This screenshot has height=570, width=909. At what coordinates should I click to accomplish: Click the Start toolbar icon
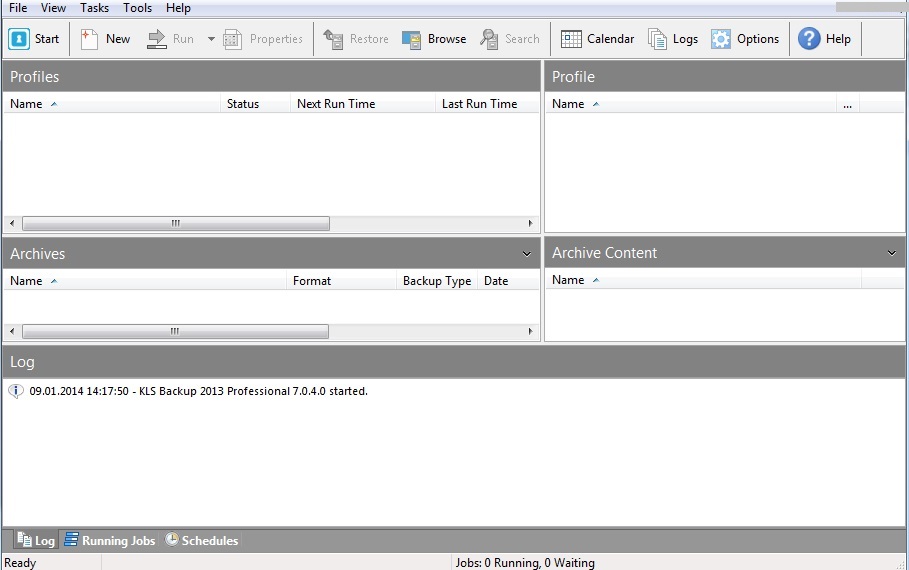point(20,39)
